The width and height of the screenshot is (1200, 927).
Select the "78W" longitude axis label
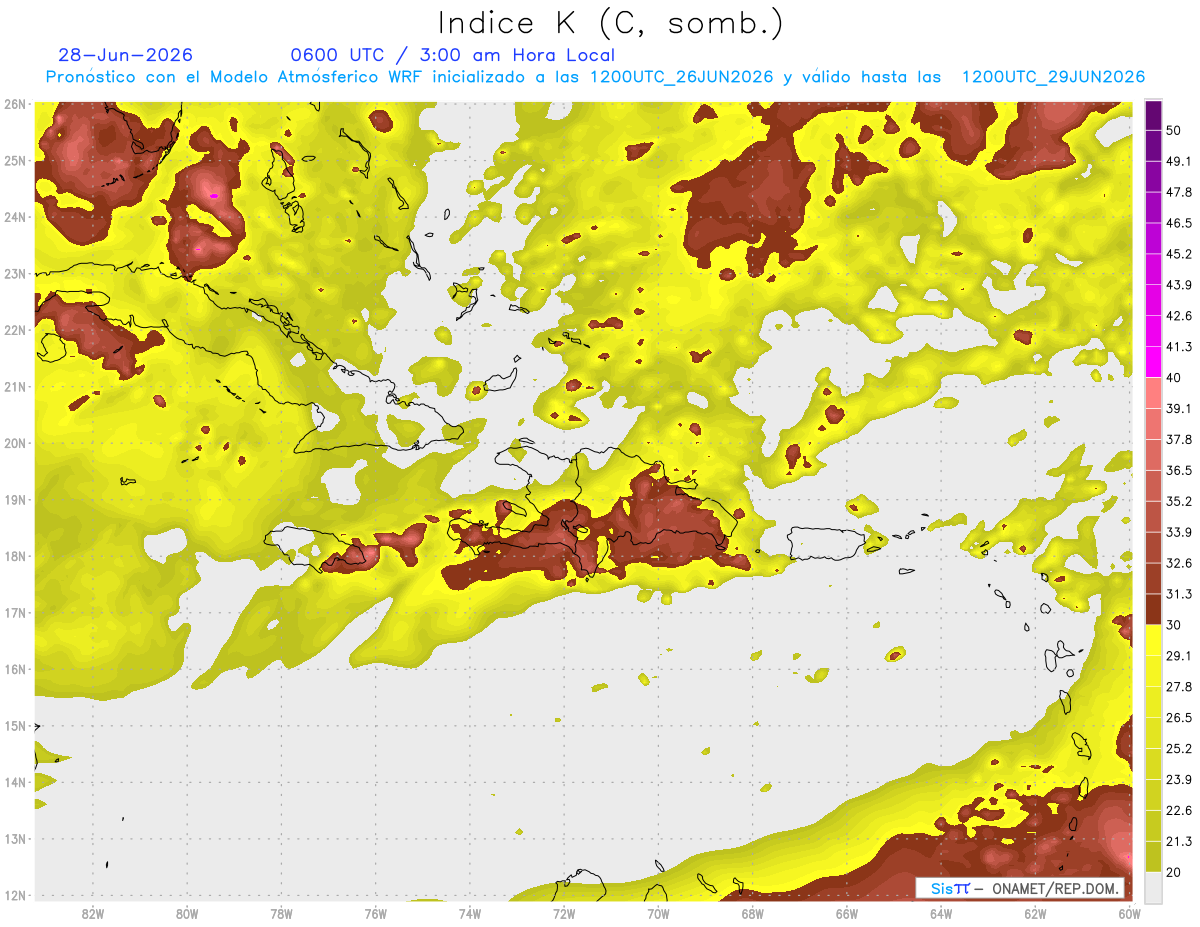(281, 914)
